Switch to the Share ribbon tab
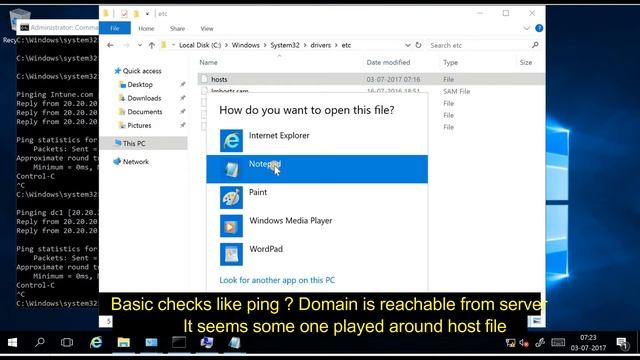Image resolution: width=640 pixels, height=360 pixels. [178, 29]
